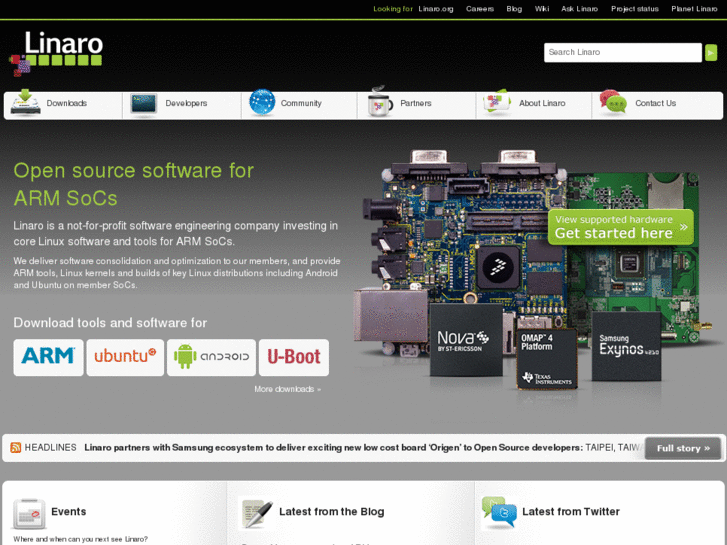Open the About Linaro menu
The width and height of the screenshot is (727, 545).
(534, 105)
